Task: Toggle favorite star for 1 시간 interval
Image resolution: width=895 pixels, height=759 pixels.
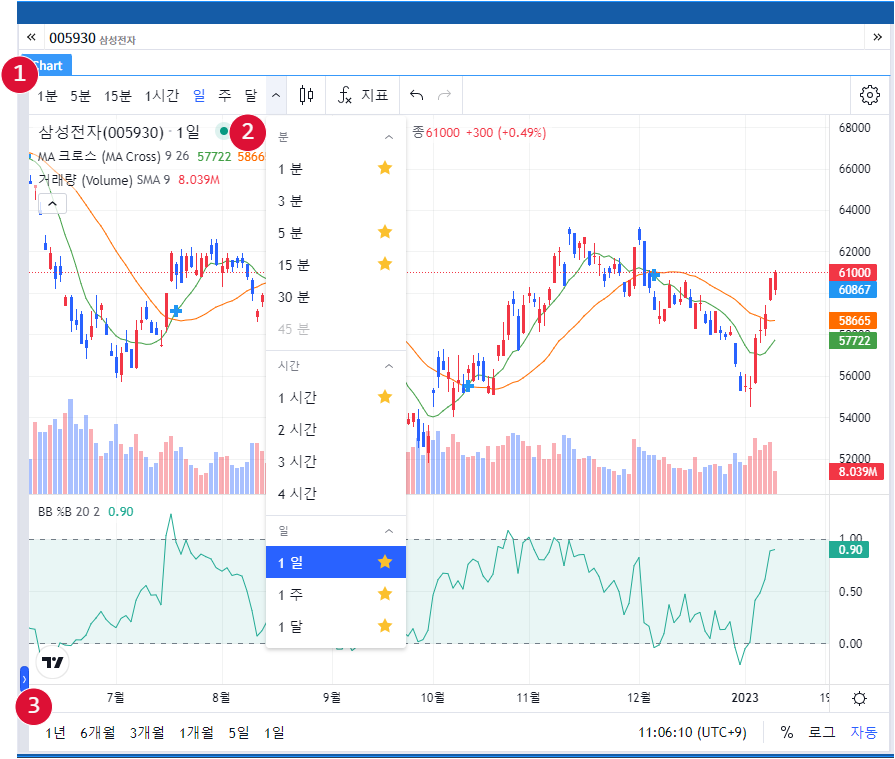Action: (385, 397)
